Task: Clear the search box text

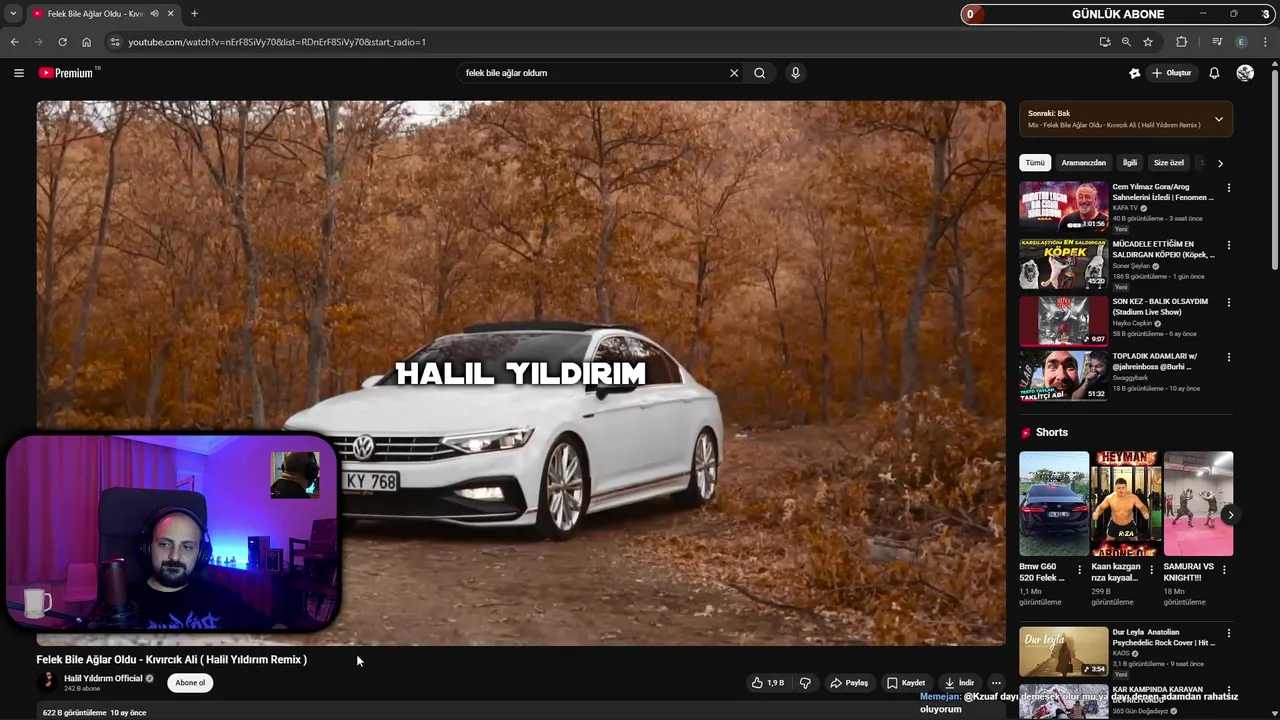Action: tap(734, 73)
